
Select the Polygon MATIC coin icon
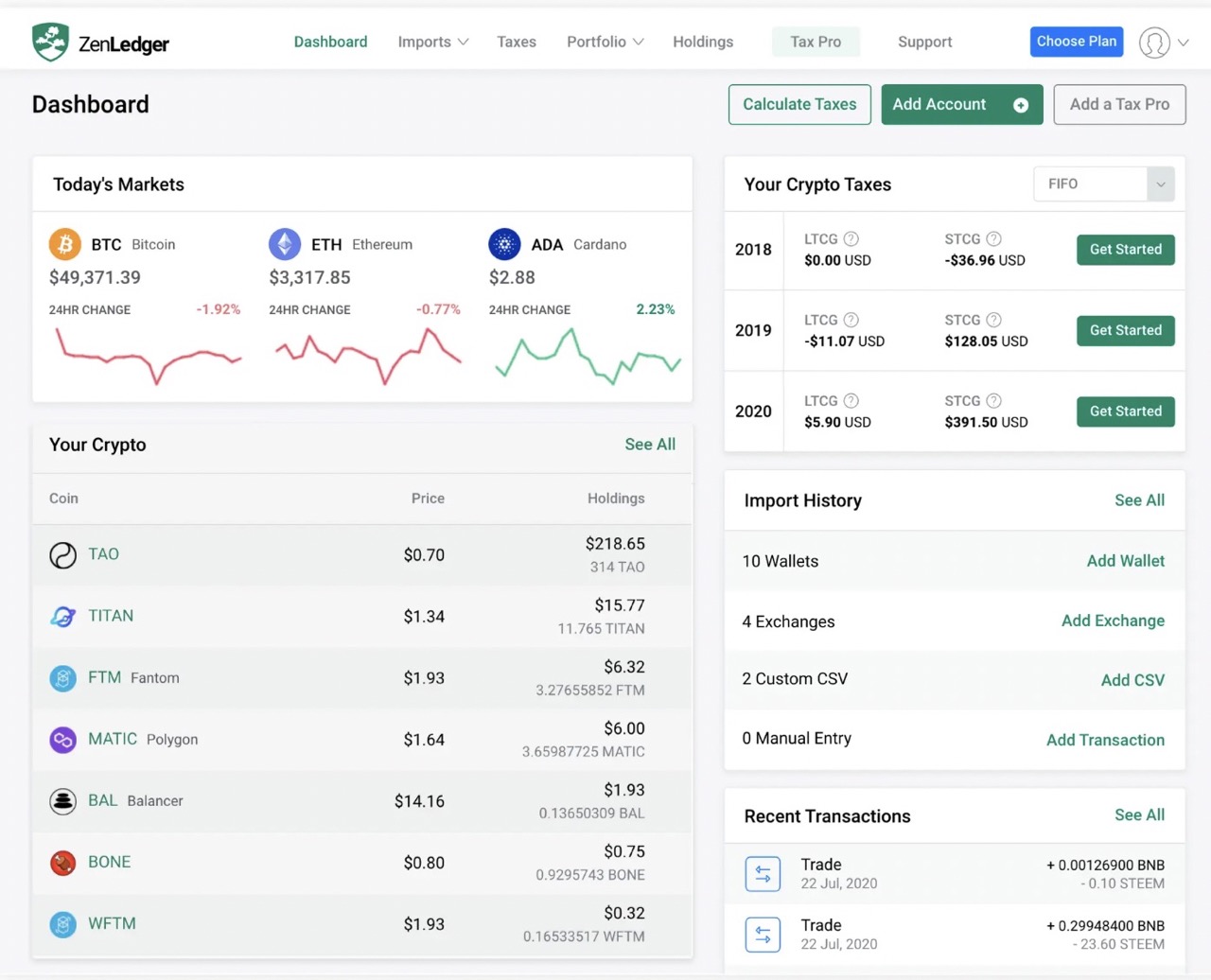click(x=62, y=740)
